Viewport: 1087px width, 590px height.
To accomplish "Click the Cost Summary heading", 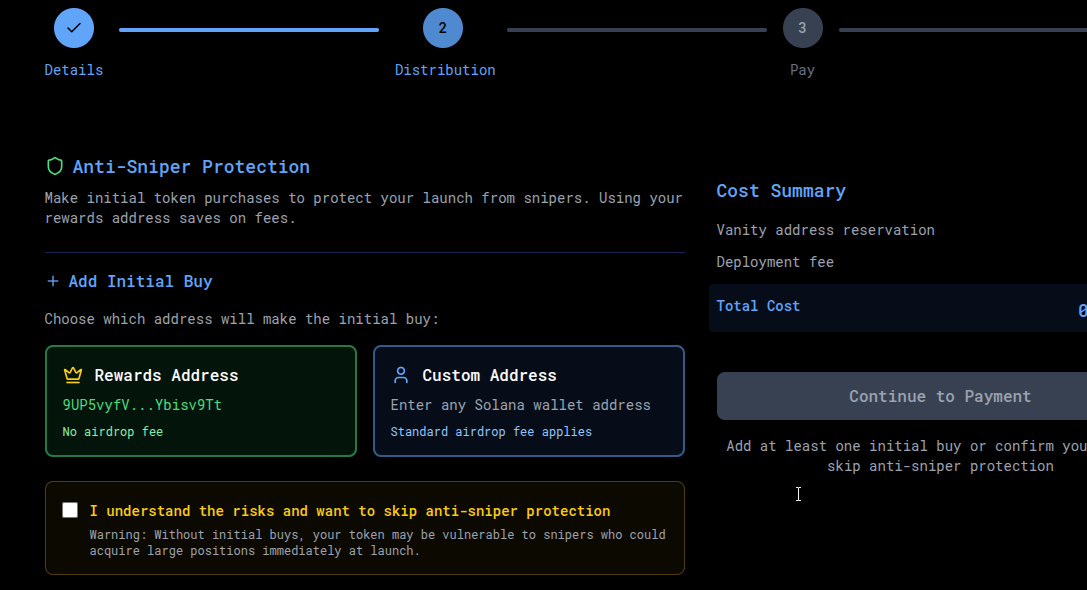I will point(781,191).
